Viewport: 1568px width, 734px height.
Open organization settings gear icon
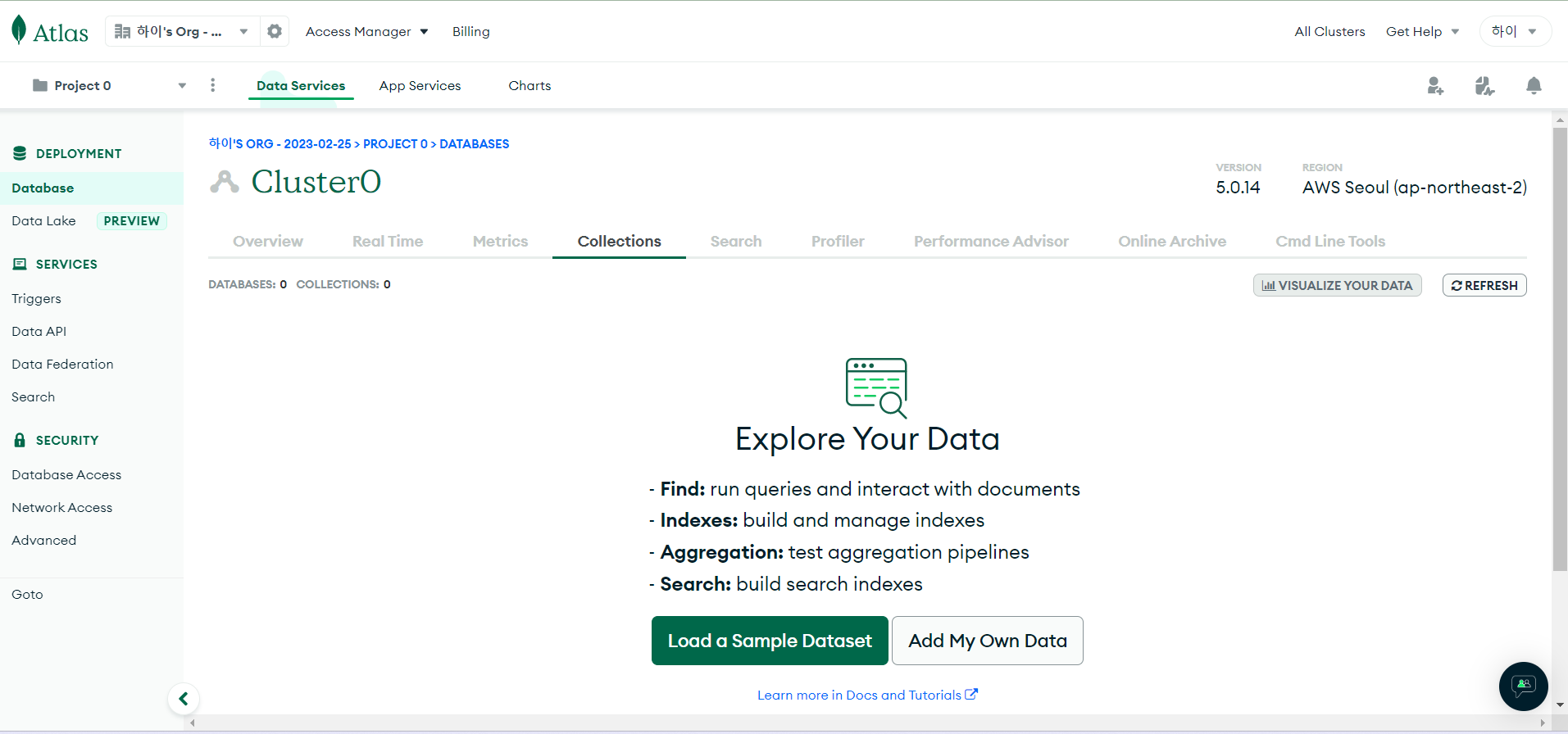(x=275, y=31)
